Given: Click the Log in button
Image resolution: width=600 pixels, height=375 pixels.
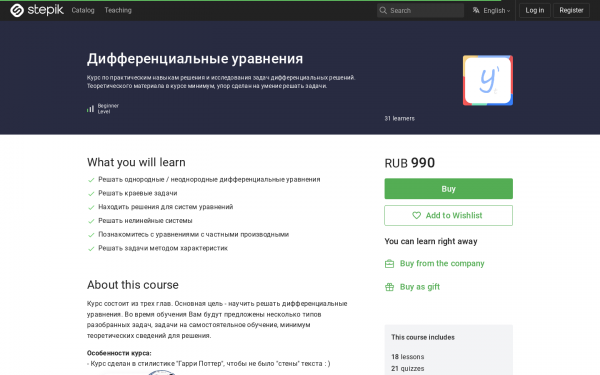Looking at the screenshot, I should pos(535,10).
